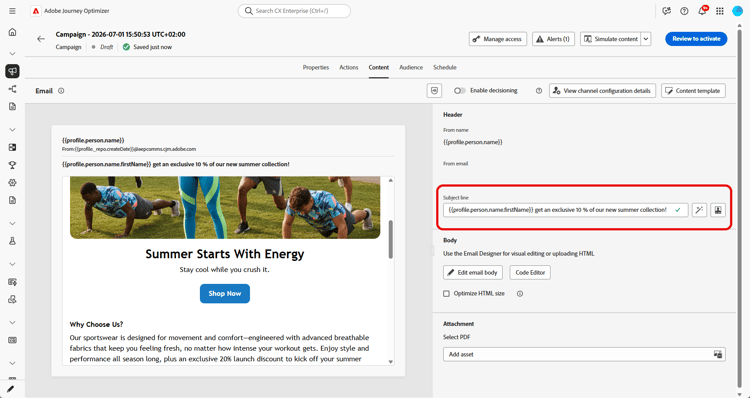Click the "Saved just now" status text
Viewport: 750px width, 398px height.
pyautogui.click(x=153, y=47)
